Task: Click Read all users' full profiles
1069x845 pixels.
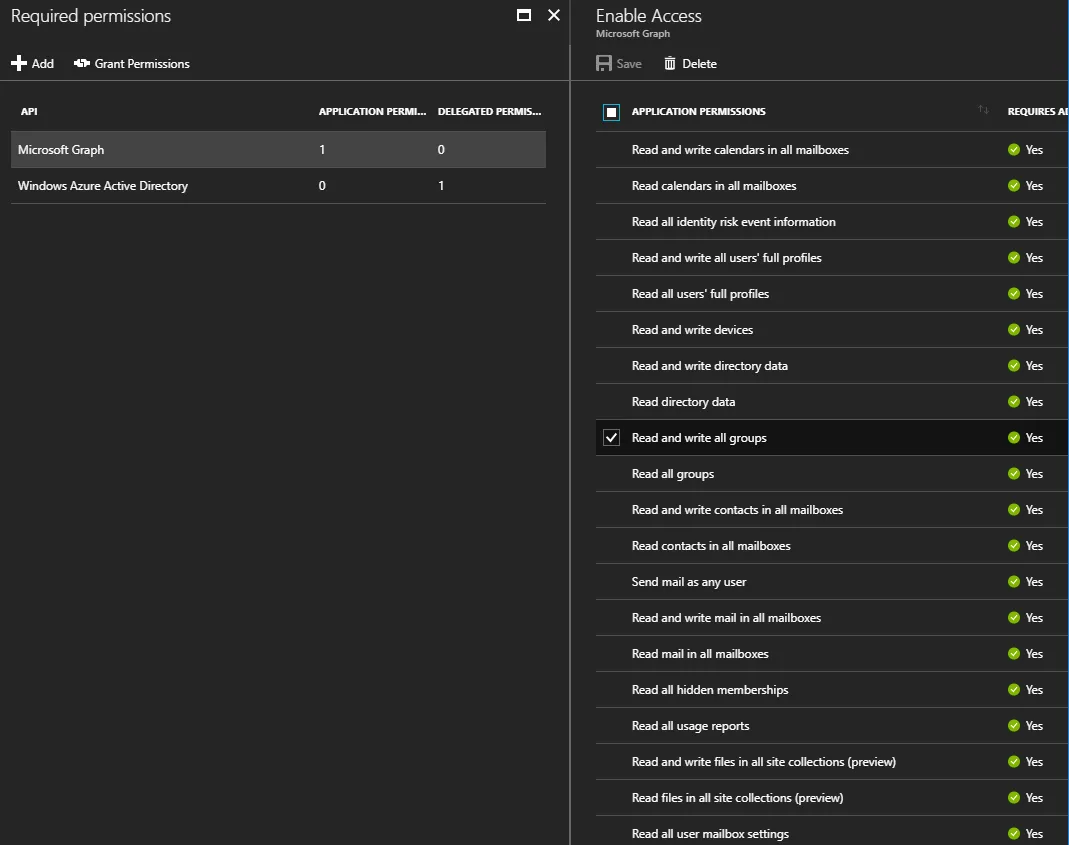Action: click(x=700, y=294)
